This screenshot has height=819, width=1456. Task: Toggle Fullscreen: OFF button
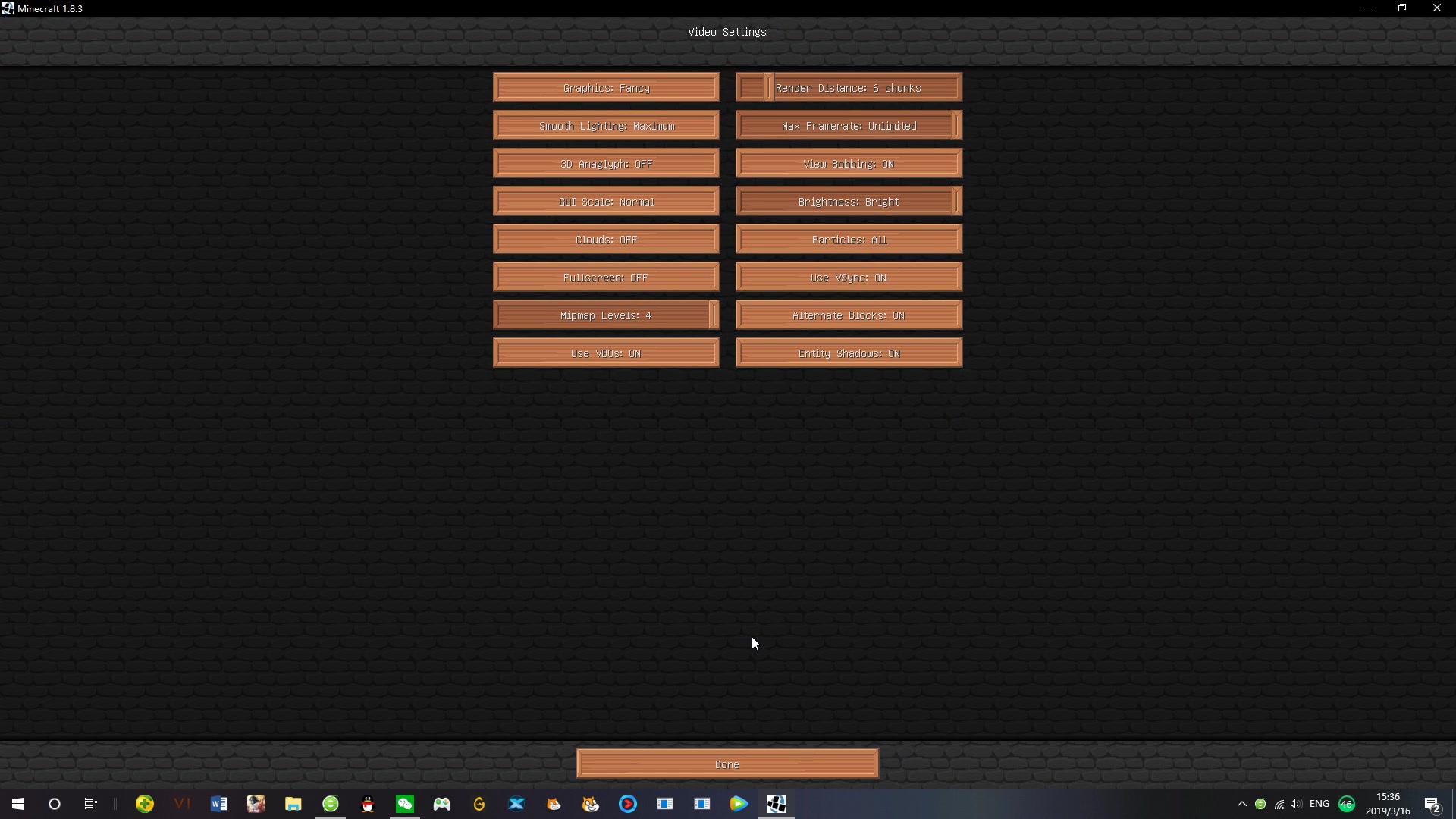click(606, 277)
